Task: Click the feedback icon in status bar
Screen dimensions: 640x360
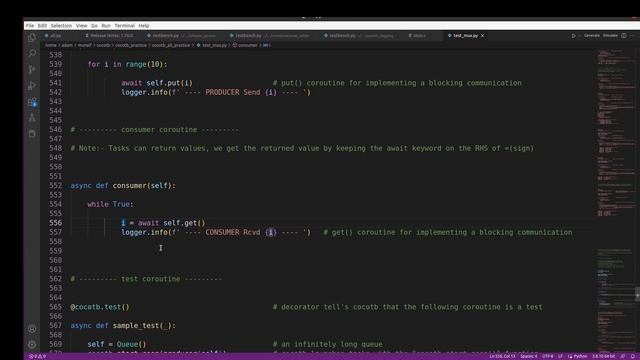Action: (623, 356)
